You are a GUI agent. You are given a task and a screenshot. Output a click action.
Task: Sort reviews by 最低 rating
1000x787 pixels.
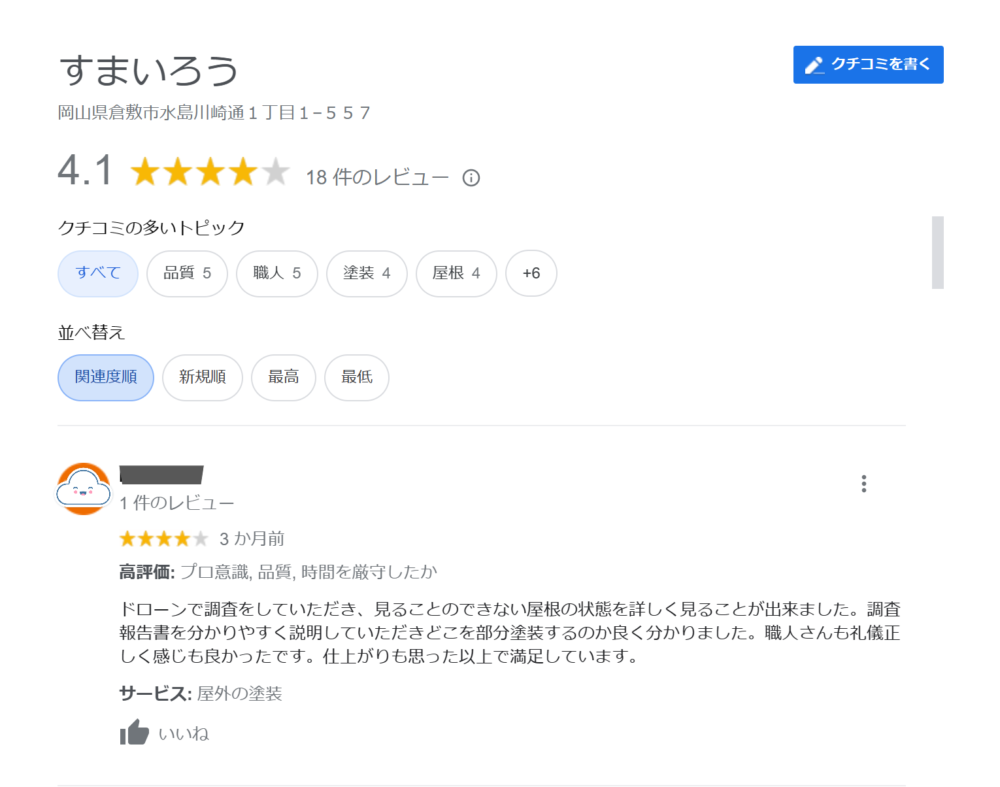coord(357,377)
